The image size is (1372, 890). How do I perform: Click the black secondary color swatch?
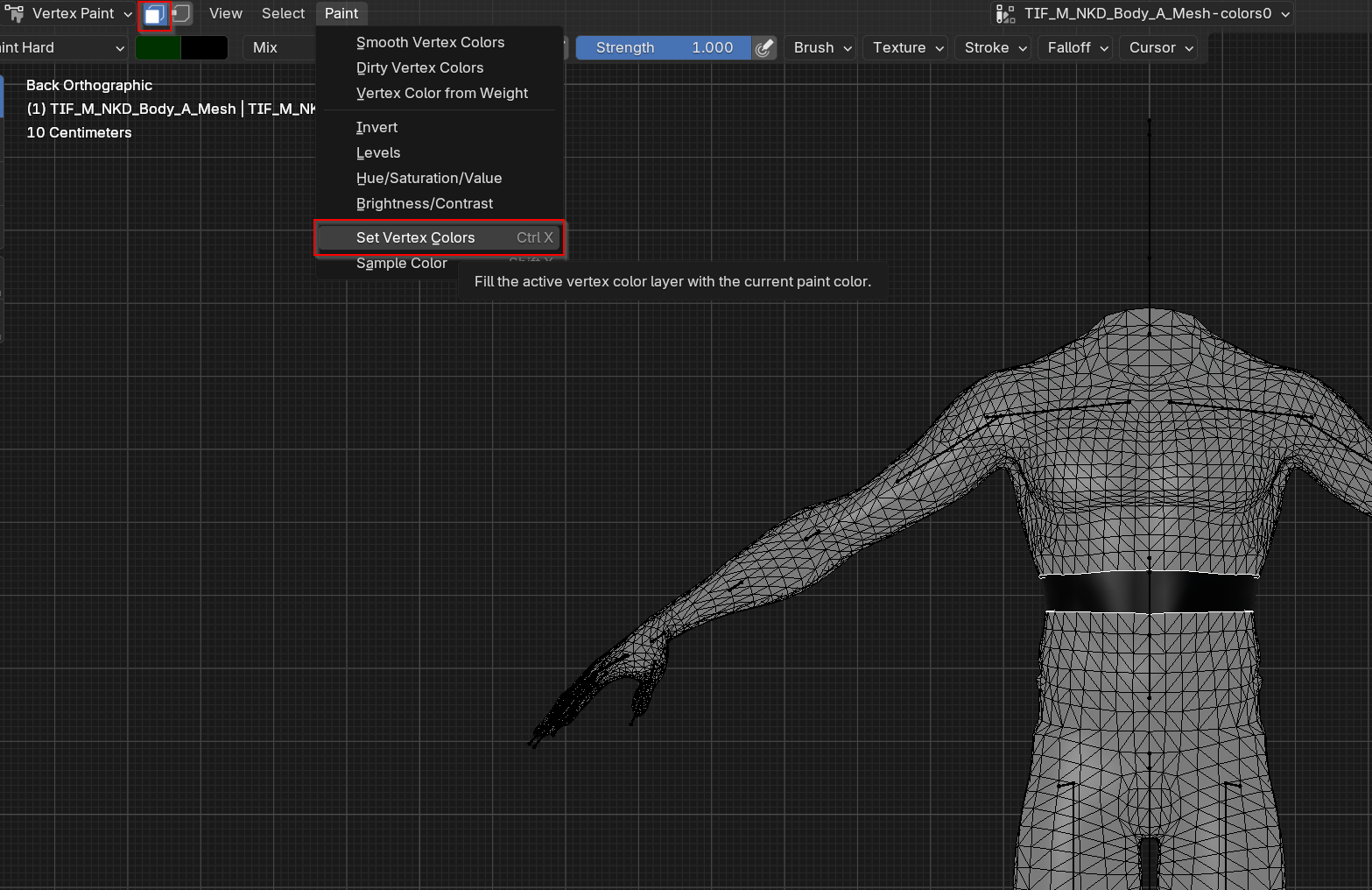[204, 48]
